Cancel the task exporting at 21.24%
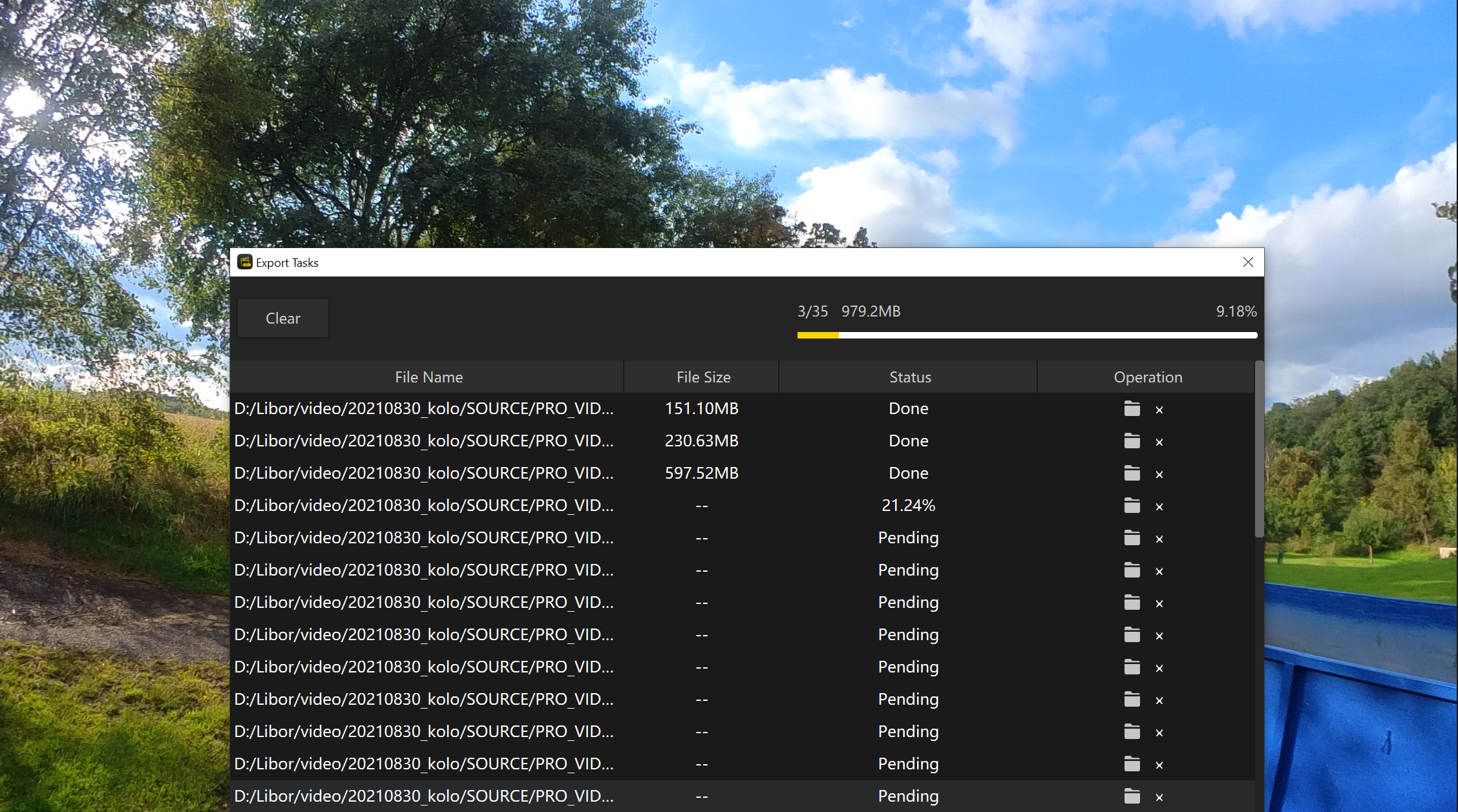The width and height of the screenshot is (1458, 812). tap(1159, 506)
